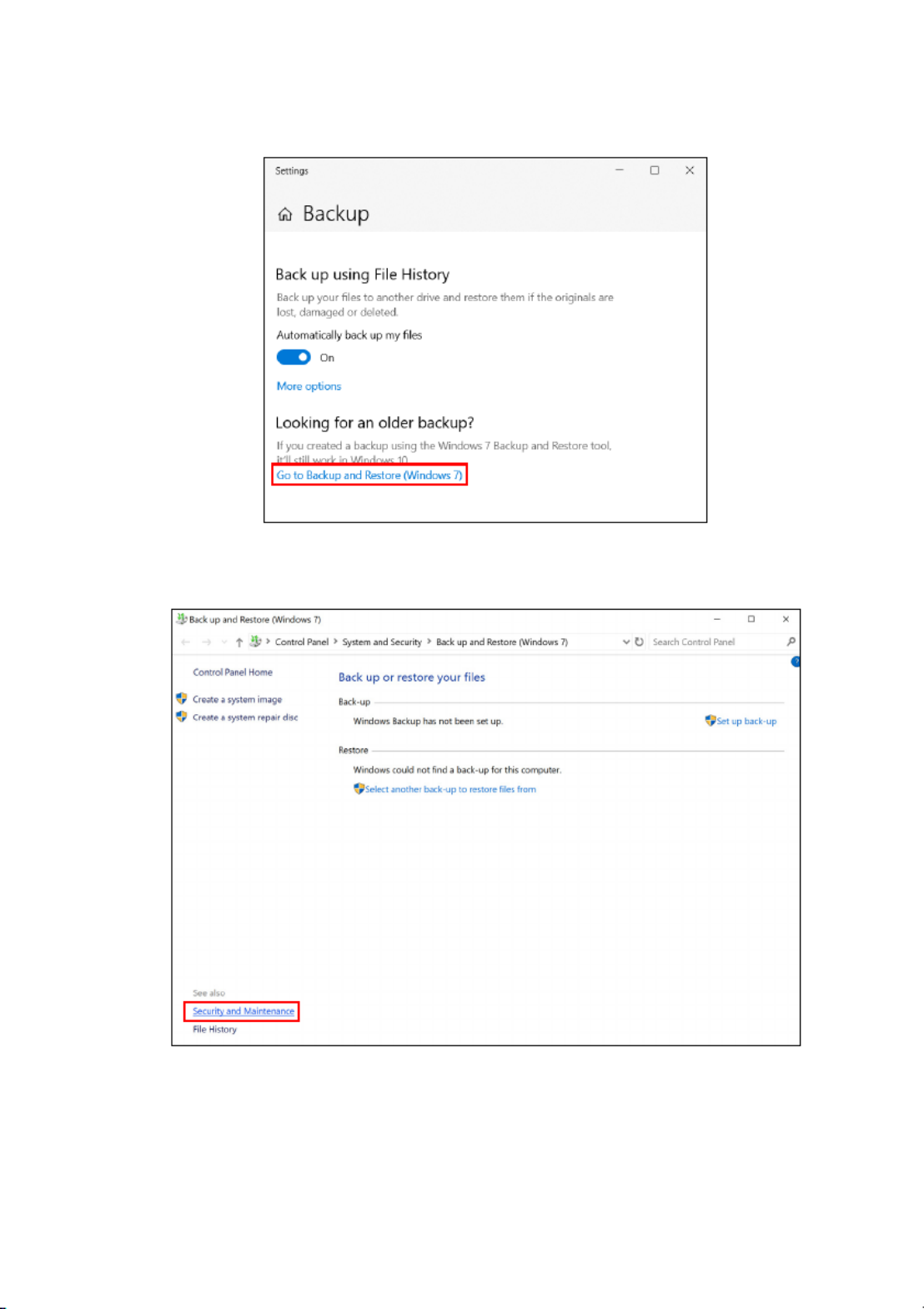Click the Back up or restore your files heading
The height and width of the screenshot is (1309, 924).
point(411,677)
